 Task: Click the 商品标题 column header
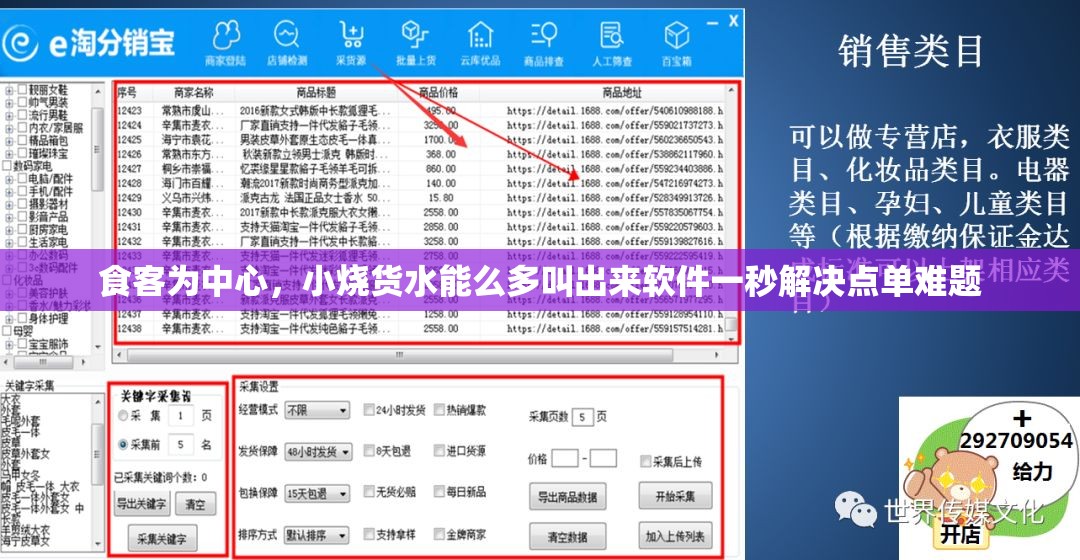click(316, 92)
